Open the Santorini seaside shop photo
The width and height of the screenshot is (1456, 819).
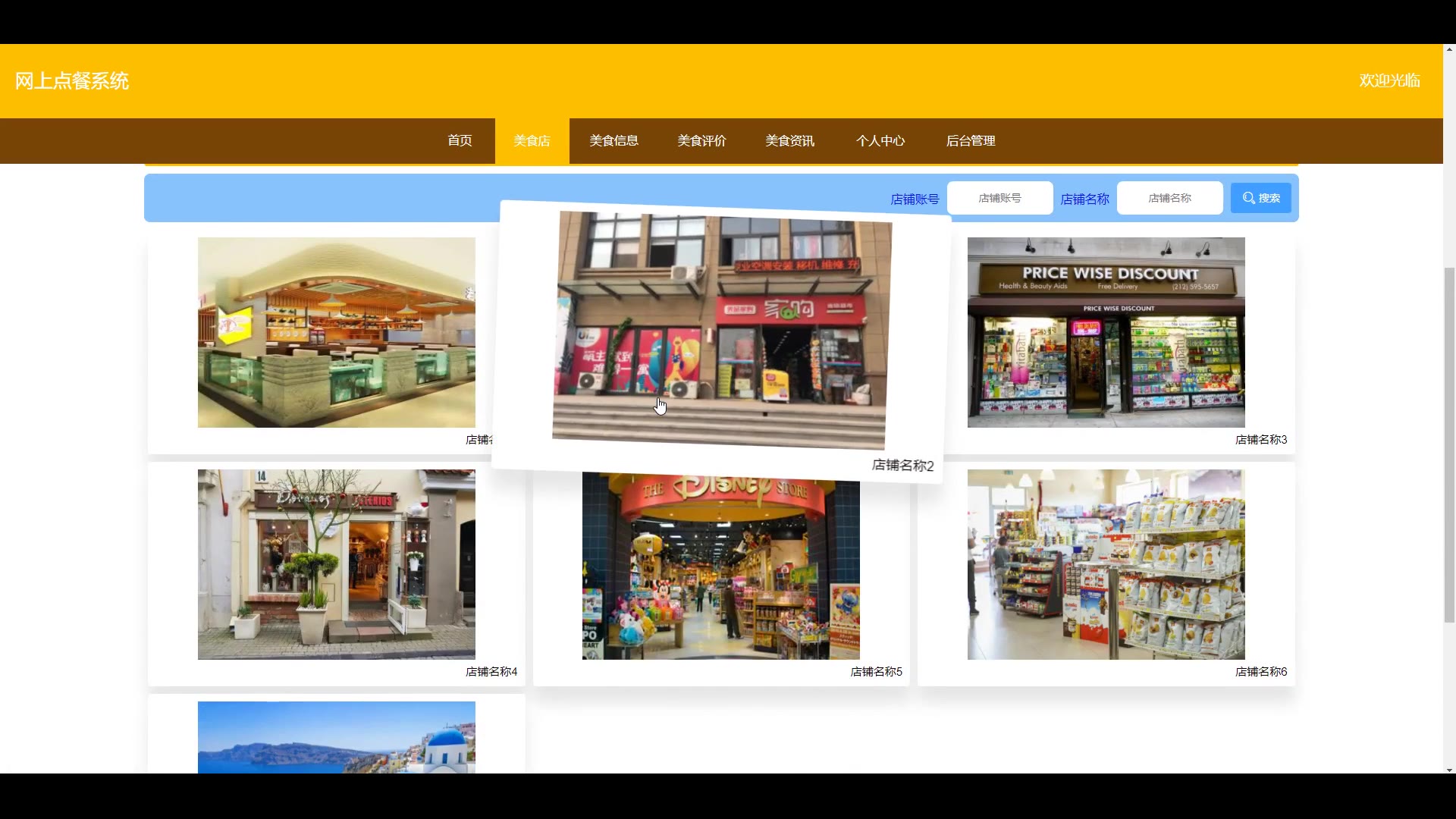337,737
